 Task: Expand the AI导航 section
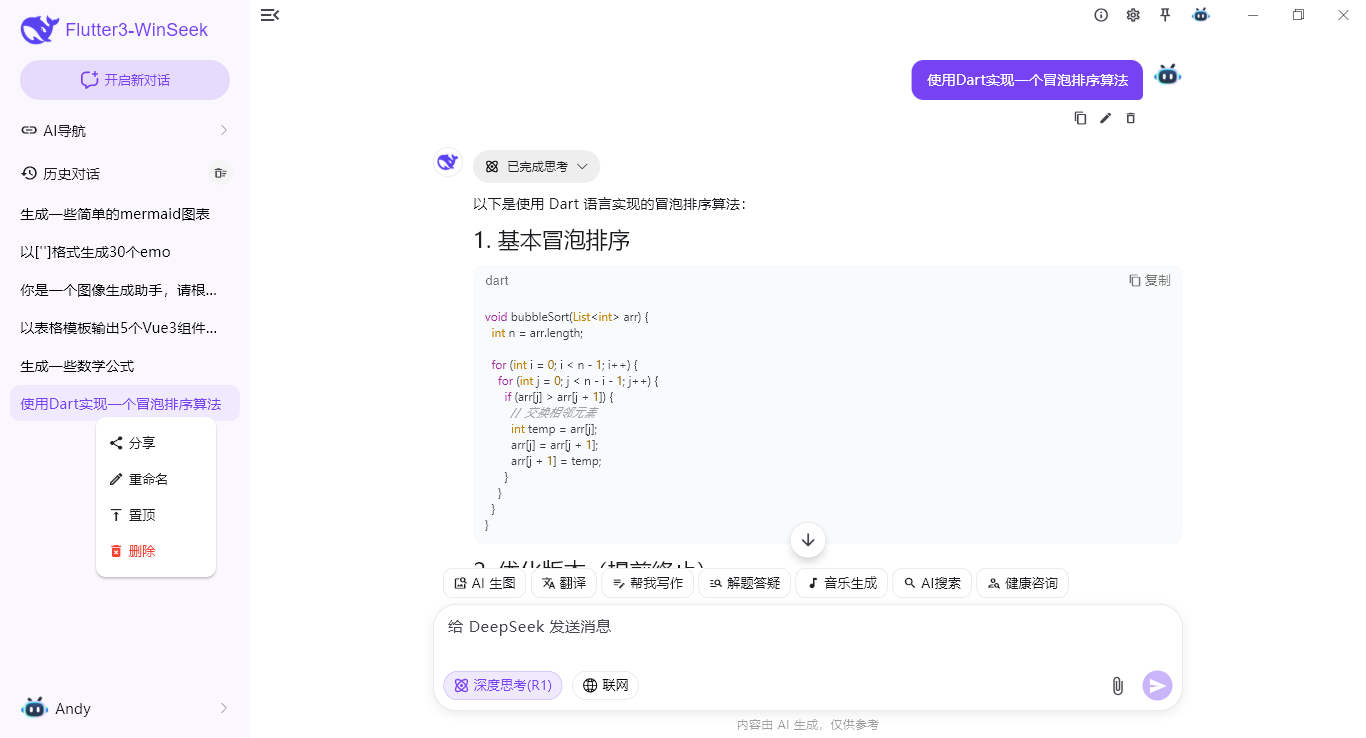coord(124,130)
